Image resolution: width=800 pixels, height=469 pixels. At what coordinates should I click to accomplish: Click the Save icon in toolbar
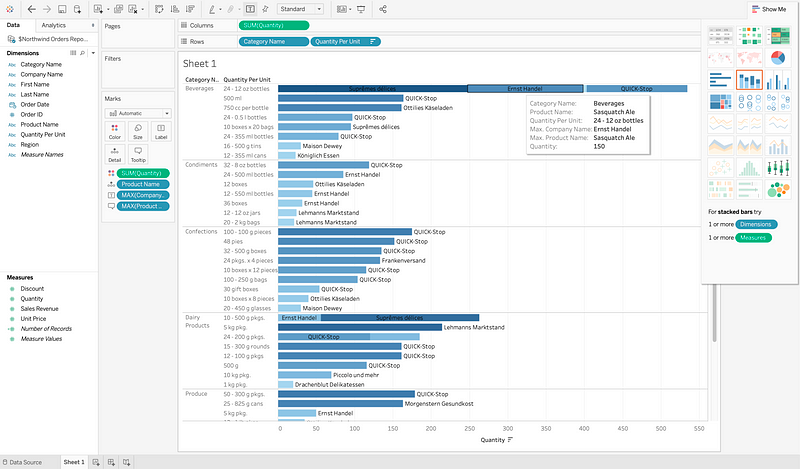point(62,9)
